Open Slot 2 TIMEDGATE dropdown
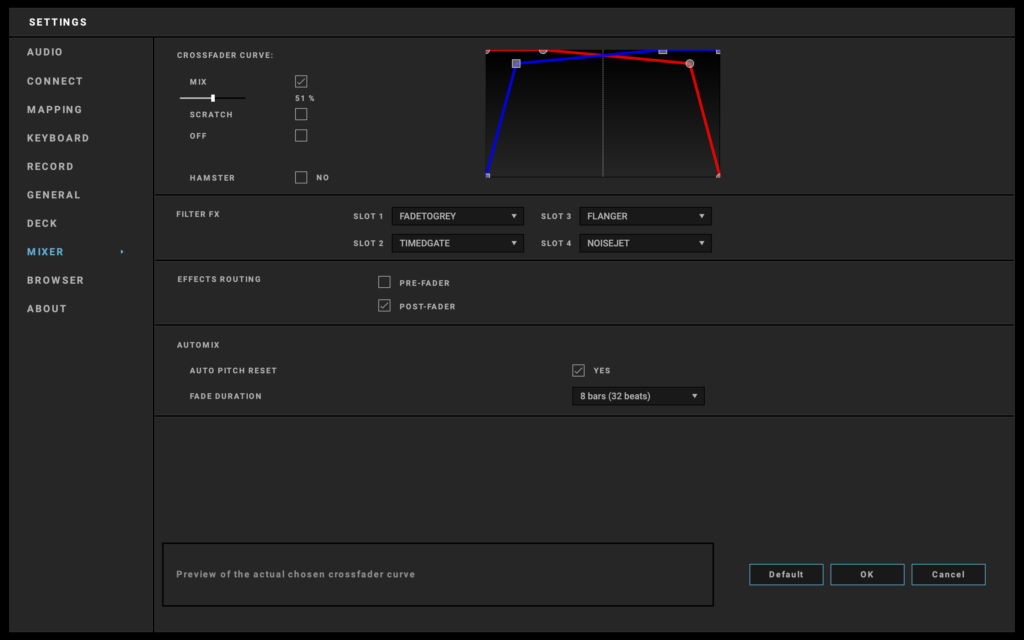Viewport: 1024px width, 640px height. [x=457, y=243]
